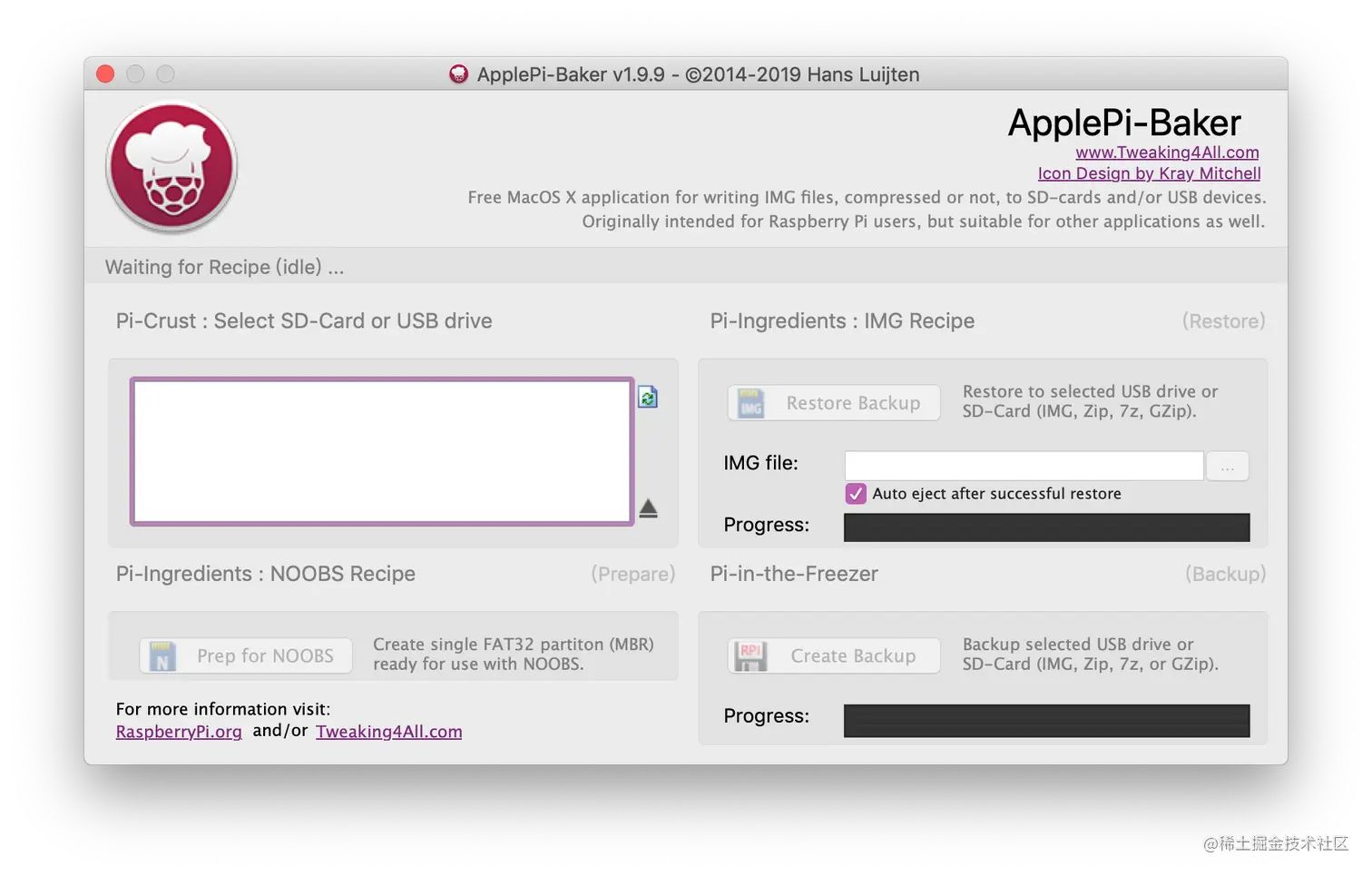Close the ApplePi-Baker window with the red button

point(105,74)
